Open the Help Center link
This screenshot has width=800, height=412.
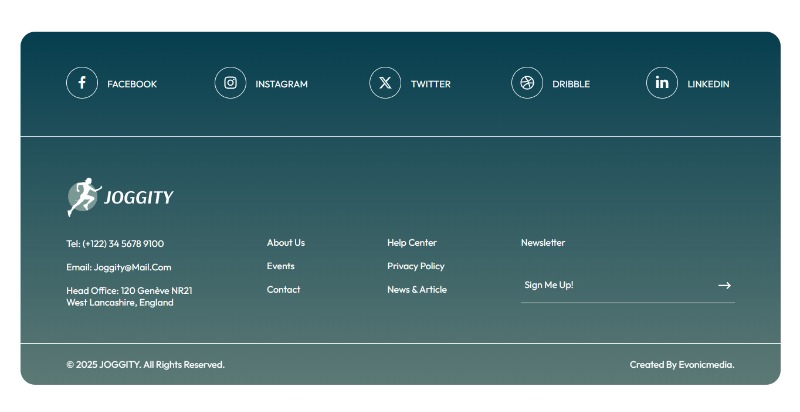[x=412, y=243]
